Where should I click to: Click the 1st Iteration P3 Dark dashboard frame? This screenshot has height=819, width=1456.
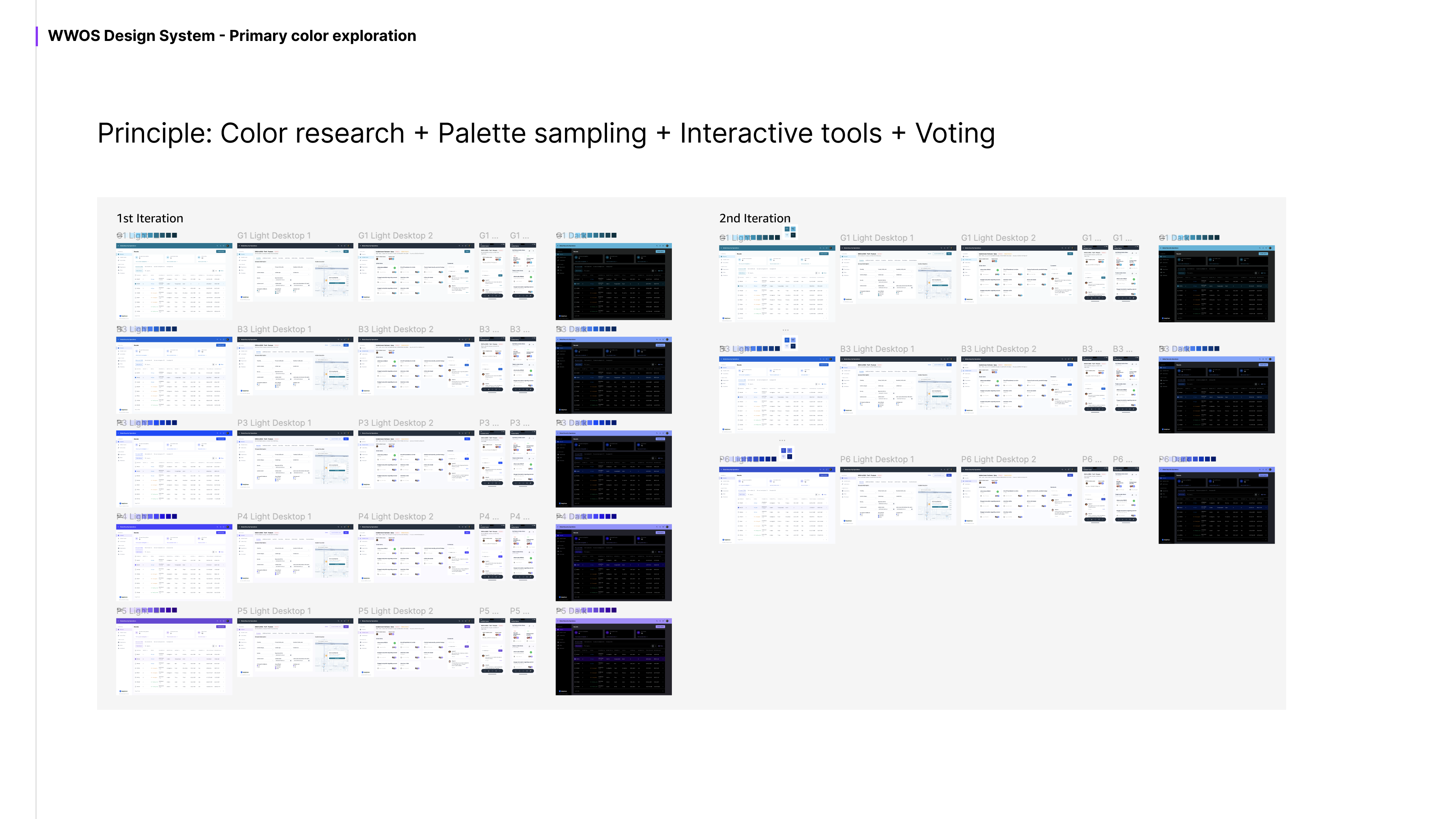[x=613, y=469]
